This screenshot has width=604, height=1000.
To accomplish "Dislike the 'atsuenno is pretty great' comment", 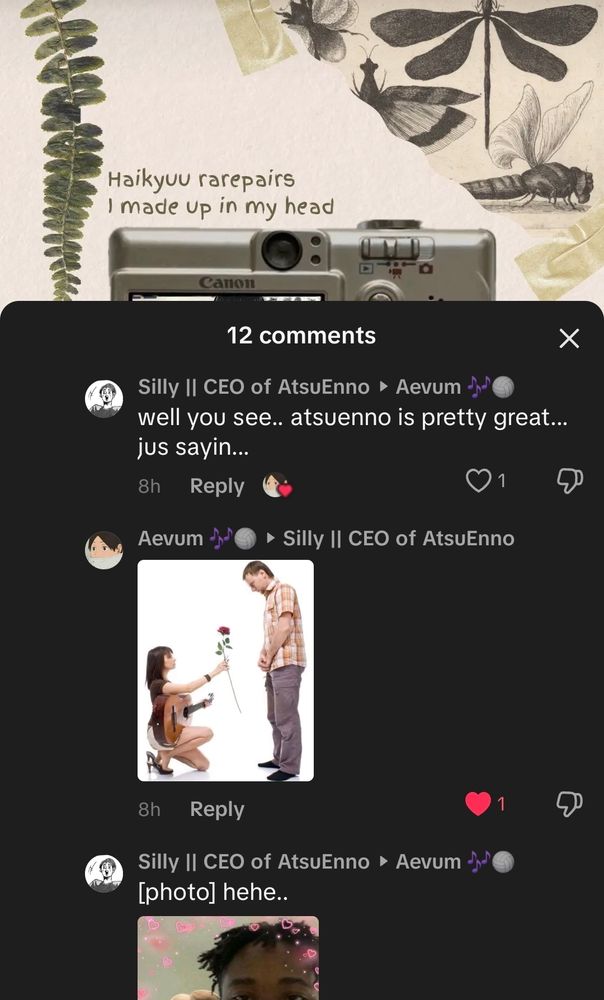I will (x=570, y=481).
